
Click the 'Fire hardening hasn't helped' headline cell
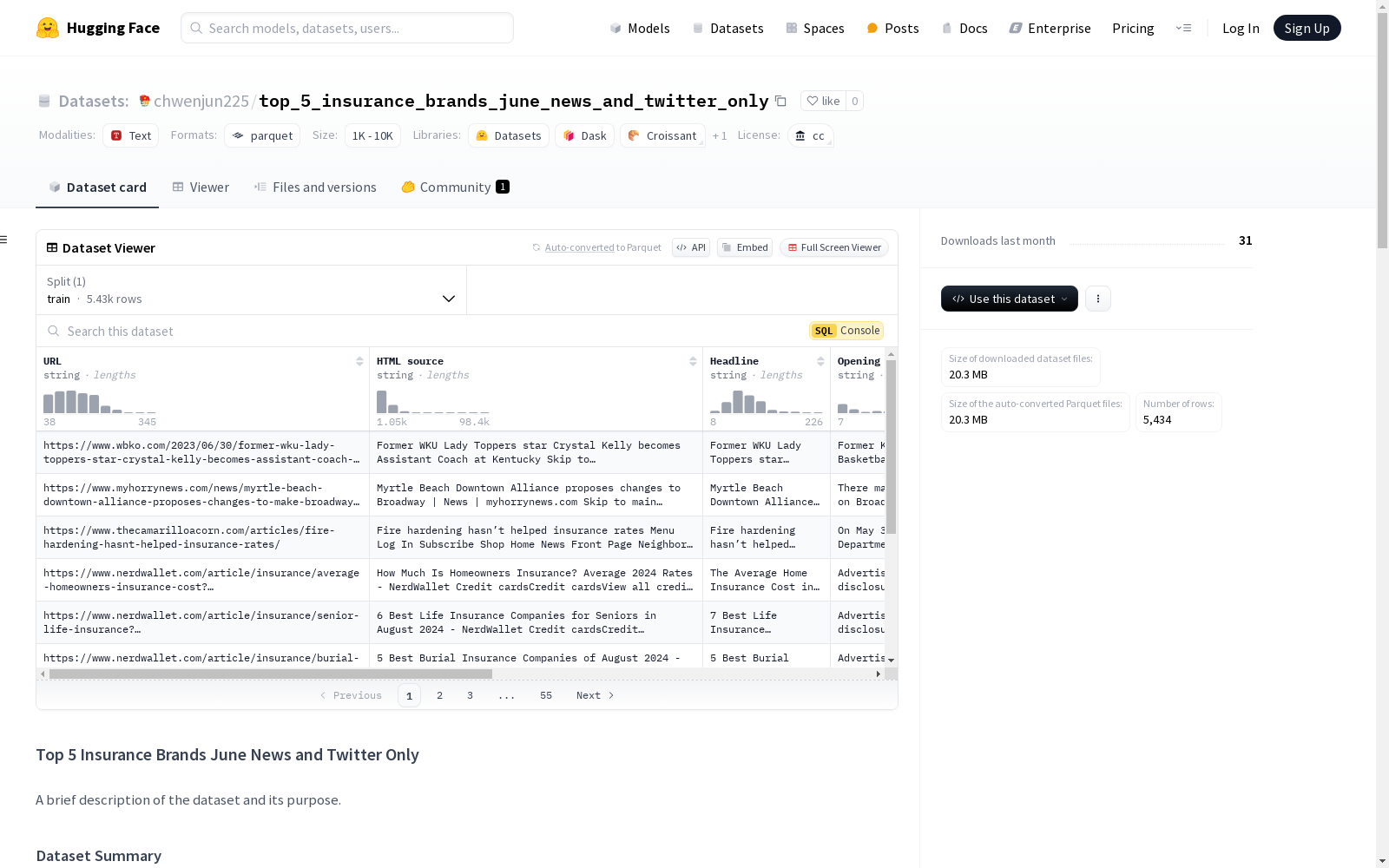[767, 537]
